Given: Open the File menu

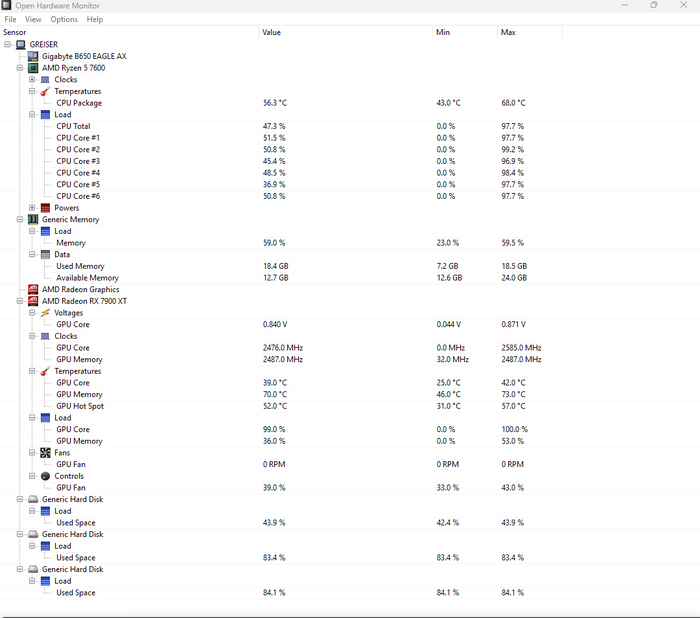Looking at the screenshot, I should pyautogui.click(x=10, y=19).
